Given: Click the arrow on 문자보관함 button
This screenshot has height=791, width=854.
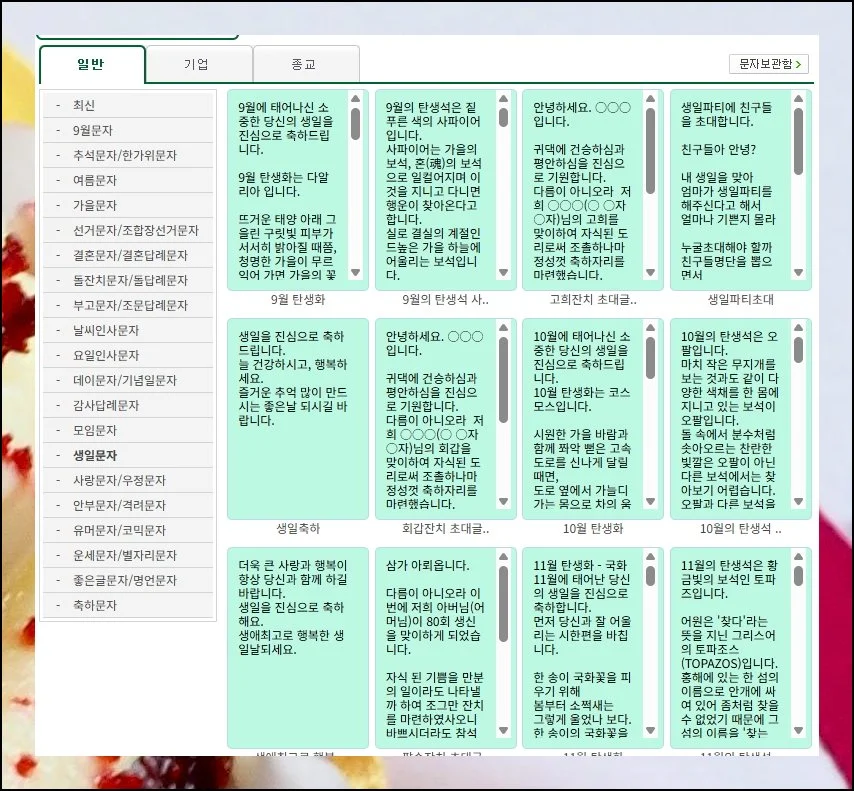Looking at the screenshot, I should click(801, 64).
